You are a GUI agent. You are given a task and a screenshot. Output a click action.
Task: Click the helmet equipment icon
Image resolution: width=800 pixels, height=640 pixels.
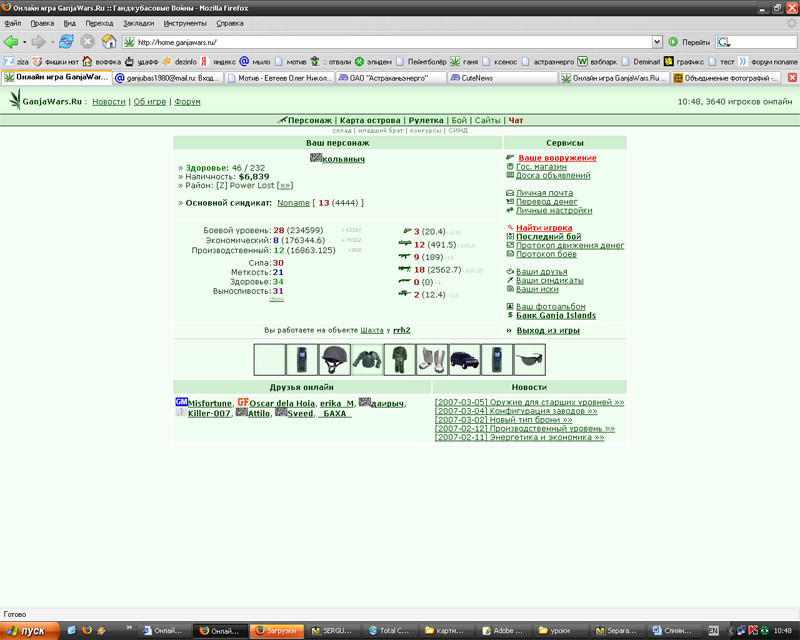335,359
